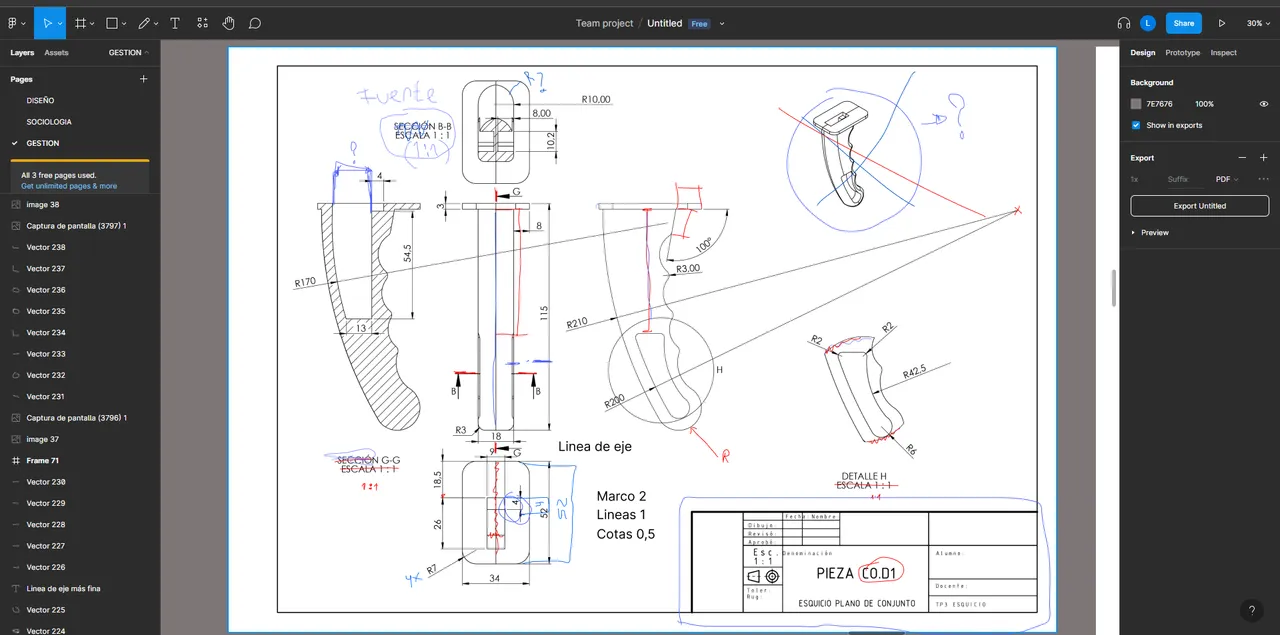Click the Frame 71 layer icon
Viewport: 1280px width, 635px height.
pyautogui.click(x=15, y=461)
